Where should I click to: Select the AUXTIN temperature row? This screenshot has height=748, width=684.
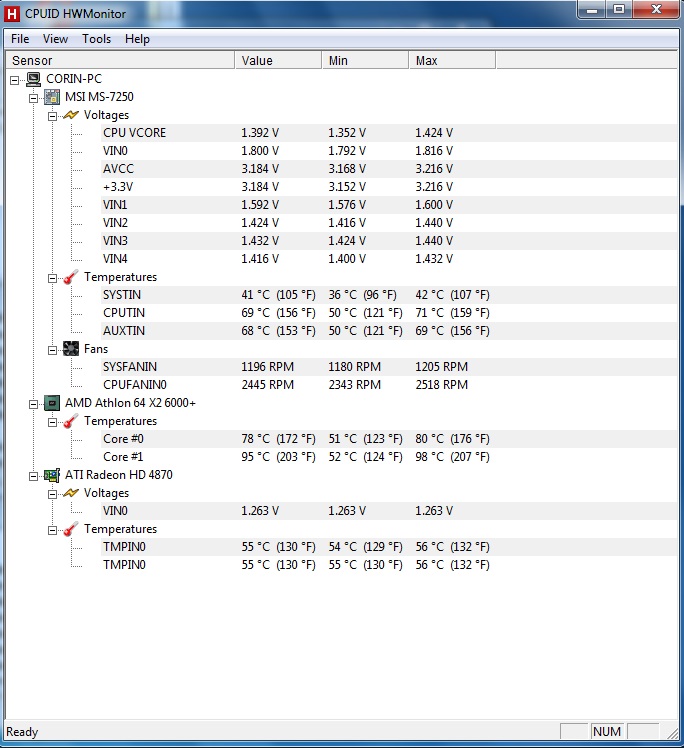[x=389, y=331]
